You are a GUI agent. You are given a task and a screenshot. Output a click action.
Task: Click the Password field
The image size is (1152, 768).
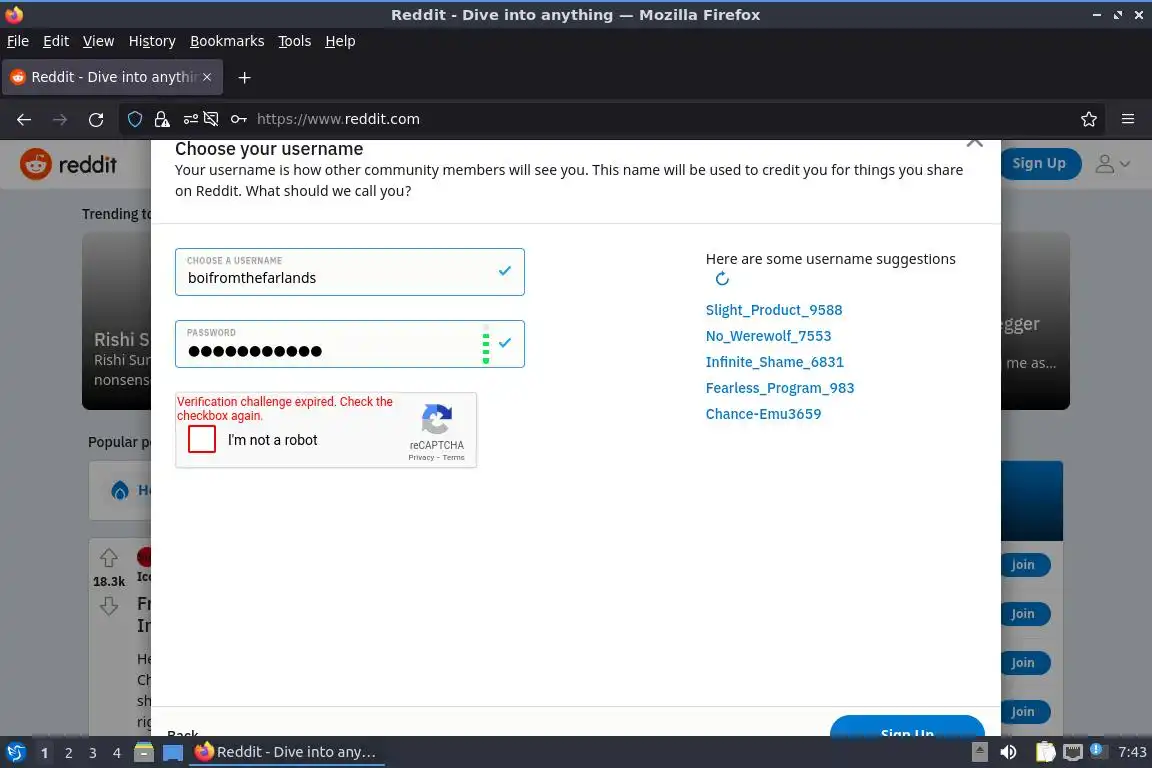click(350, 344)
